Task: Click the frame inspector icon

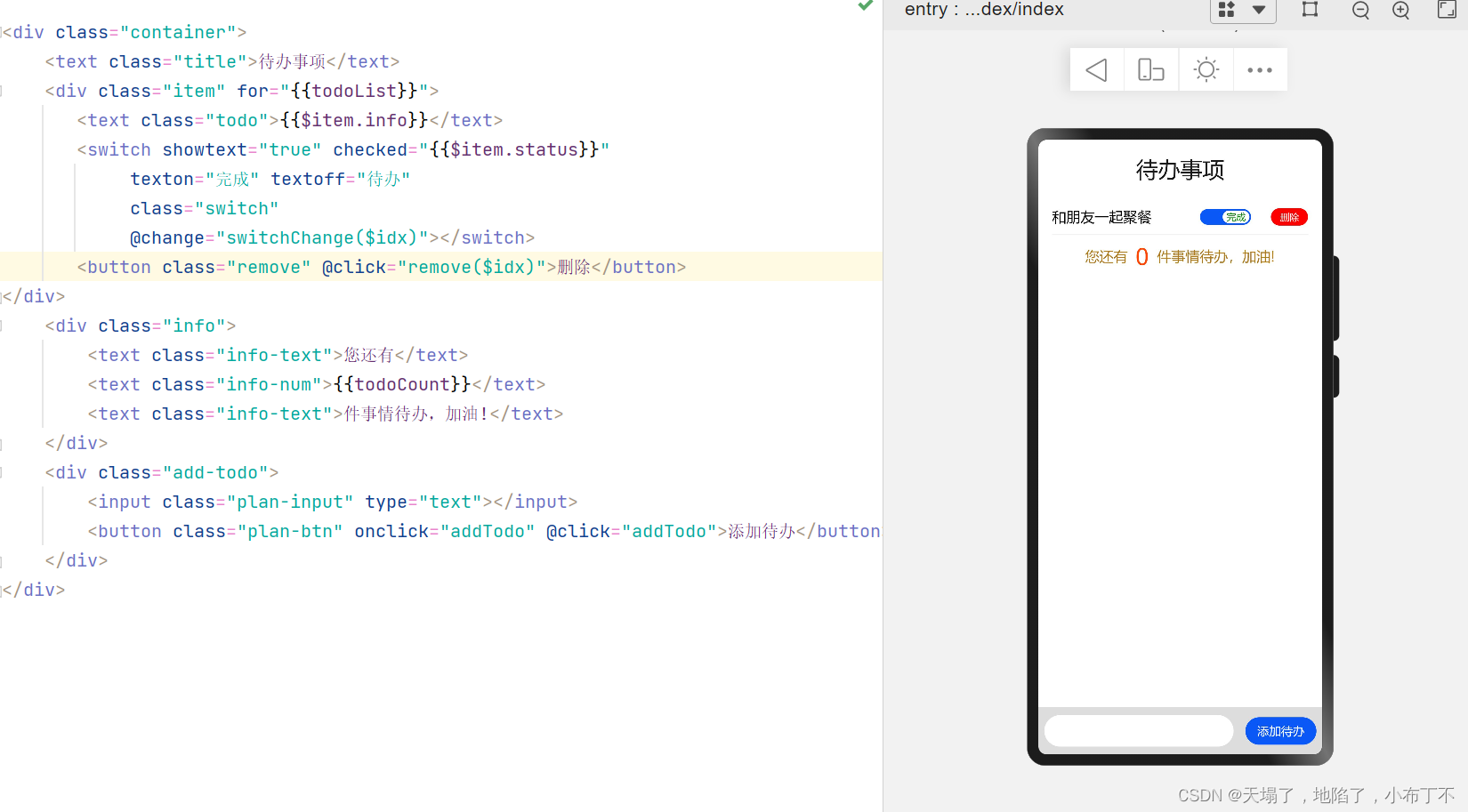Action: pyautogui.click(x=1311, y=10)
